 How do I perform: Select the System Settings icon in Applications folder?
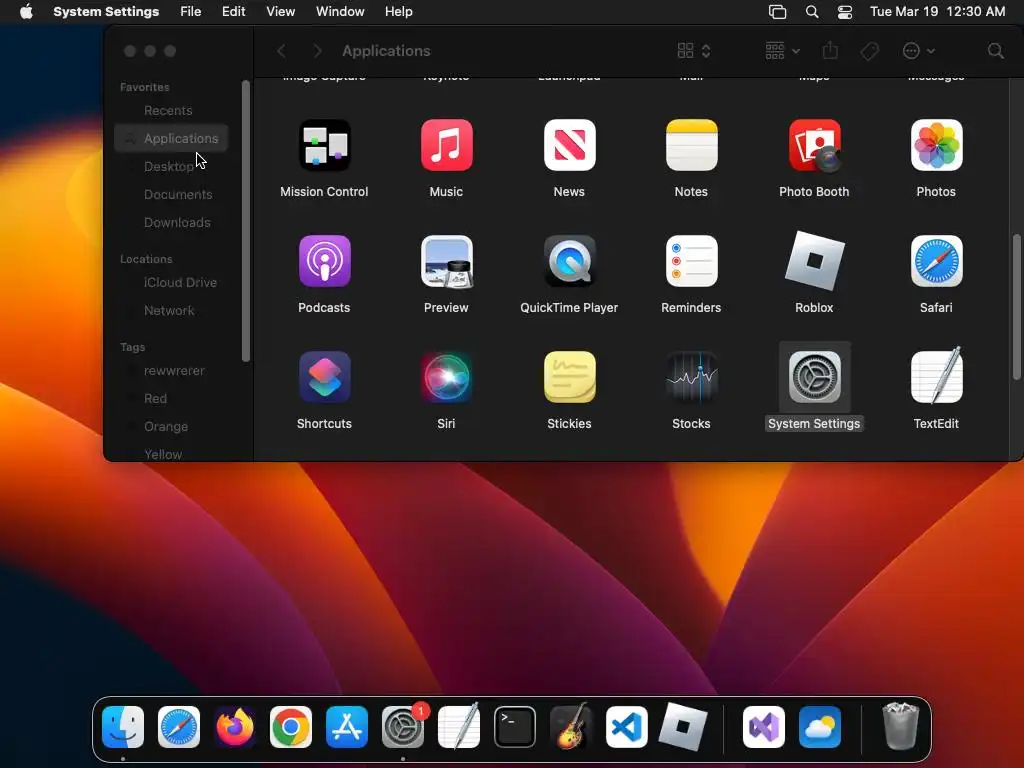[814, 377]
